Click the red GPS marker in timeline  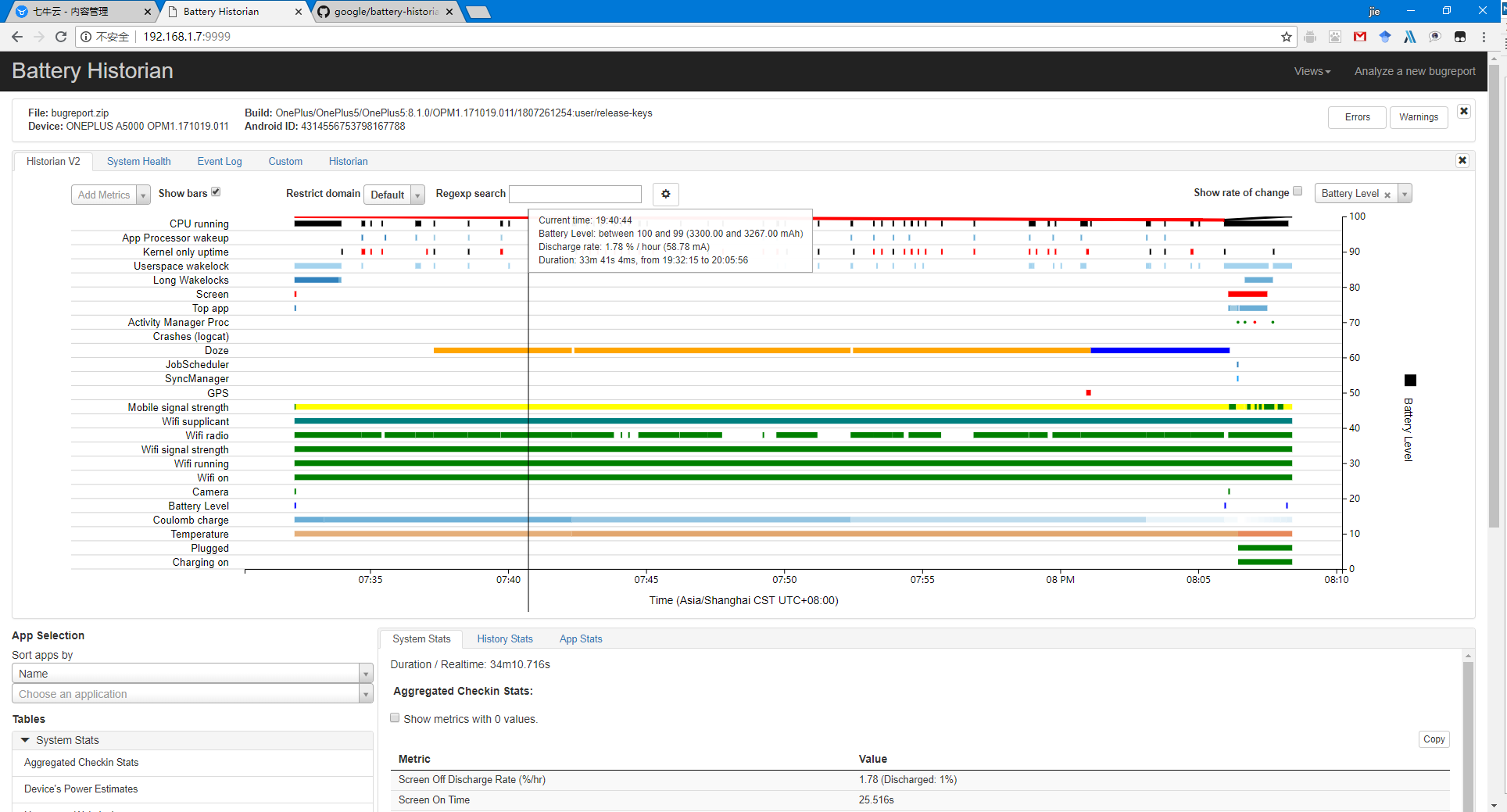coord(1088,392)
